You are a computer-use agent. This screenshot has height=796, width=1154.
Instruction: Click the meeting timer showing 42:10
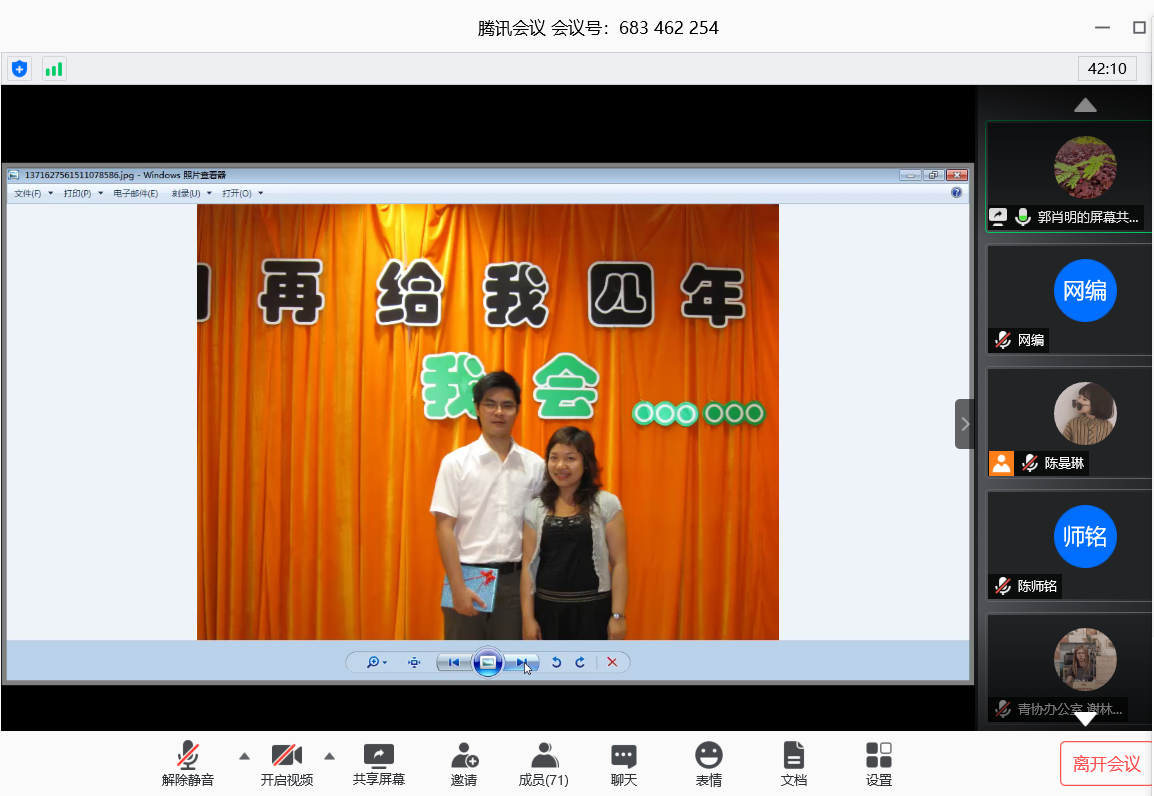[1107, 69]
